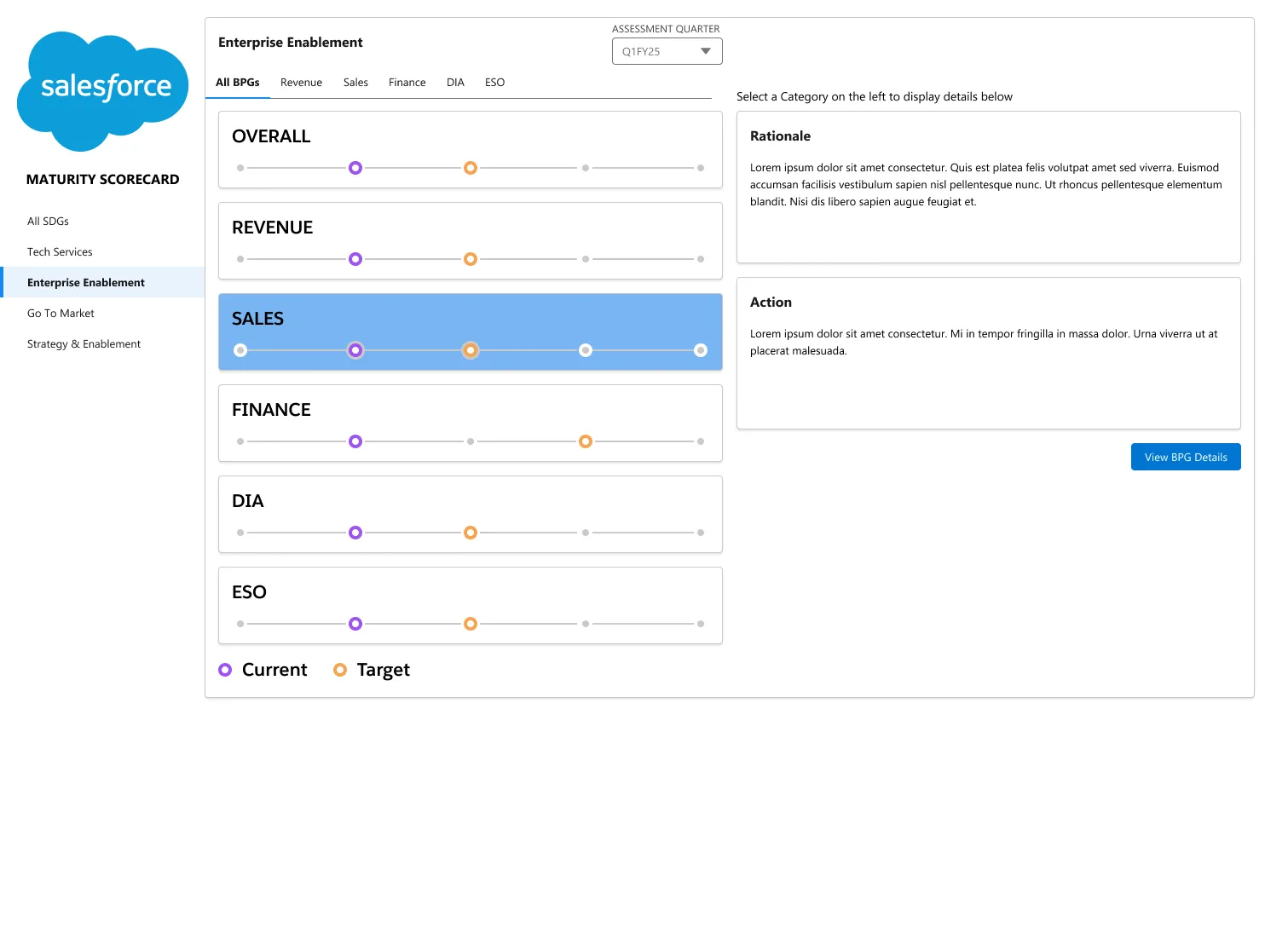This screenshot has height=928, width=1288.
Task: Click the orange Target marker on REVENUE slider
Action: point(471,259)
